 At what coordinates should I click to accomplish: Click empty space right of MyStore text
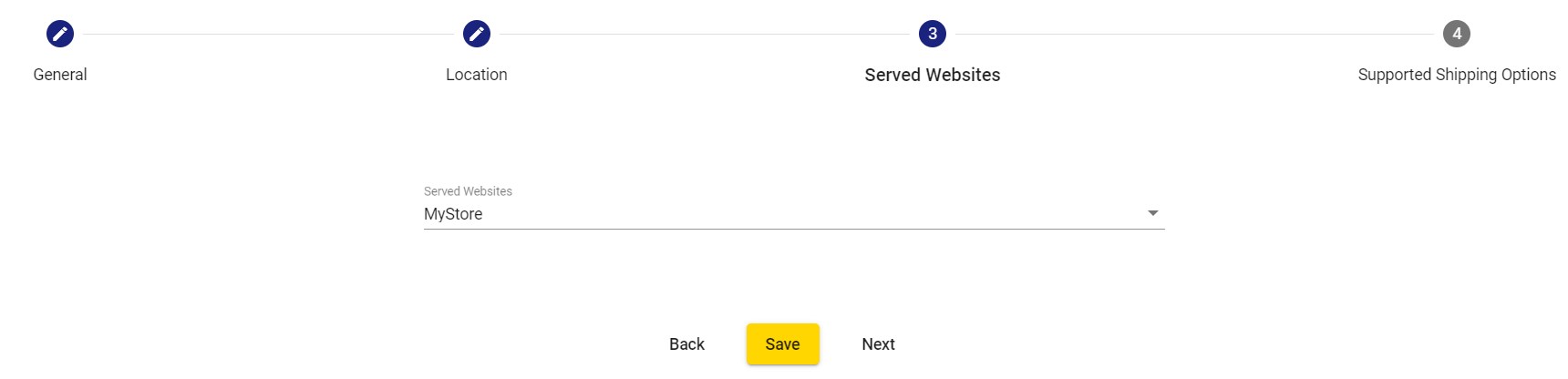pyautogui.click(x=811, y=214)
